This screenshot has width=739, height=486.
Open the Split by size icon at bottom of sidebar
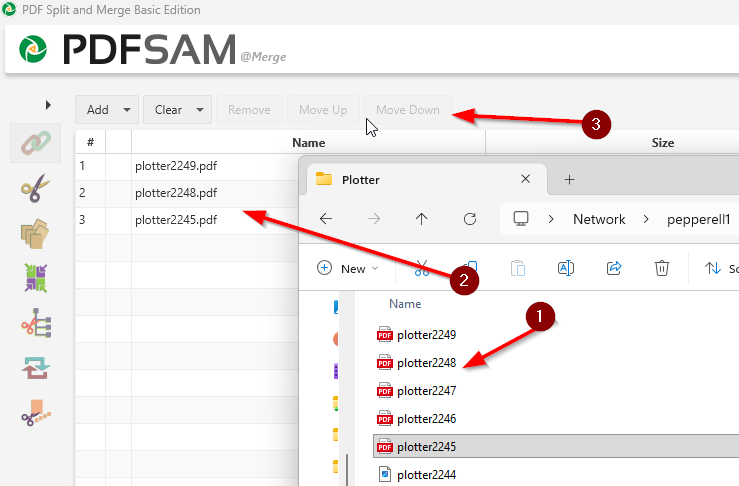point(36,413)
